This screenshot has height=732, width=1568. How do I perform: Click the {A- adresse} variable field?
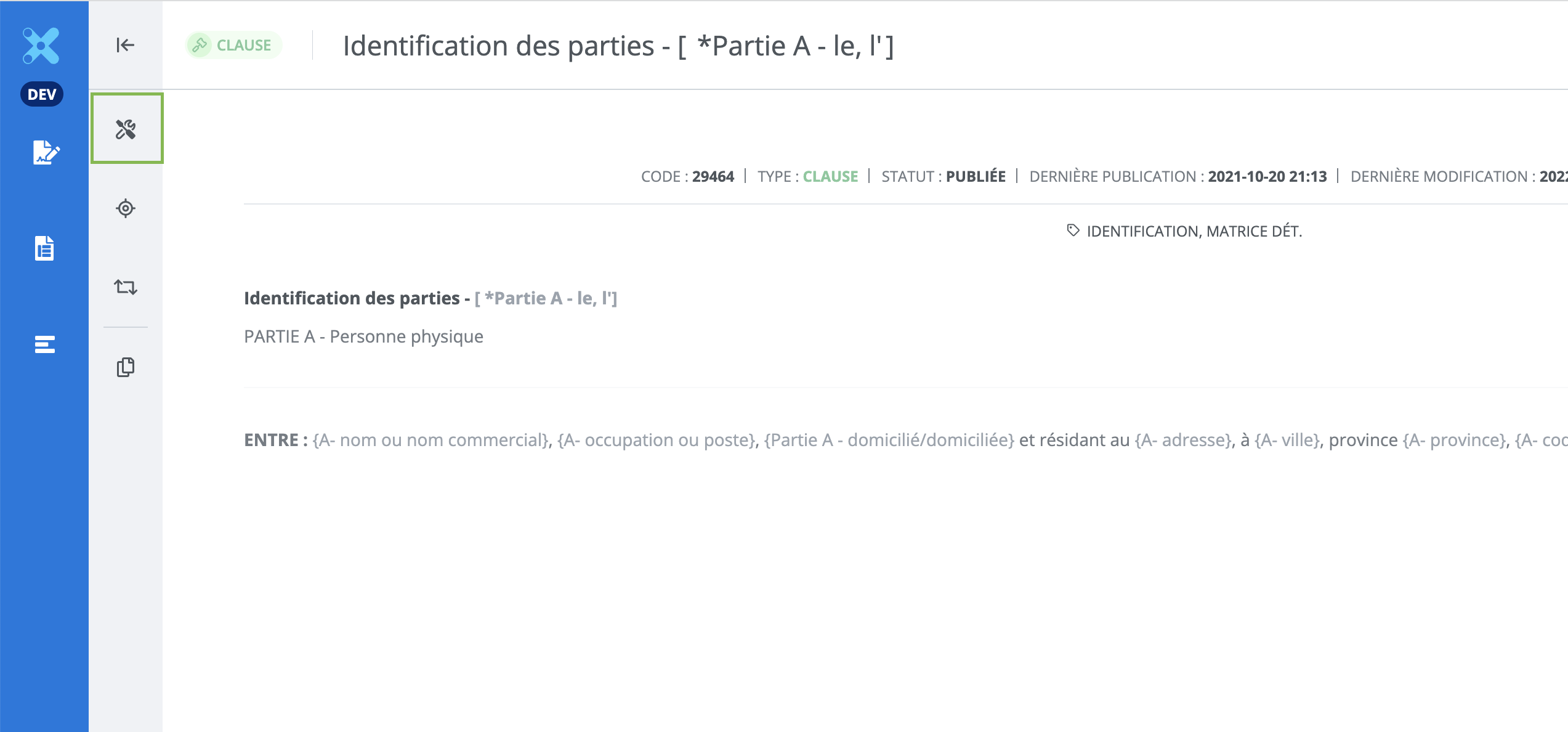1184,440
